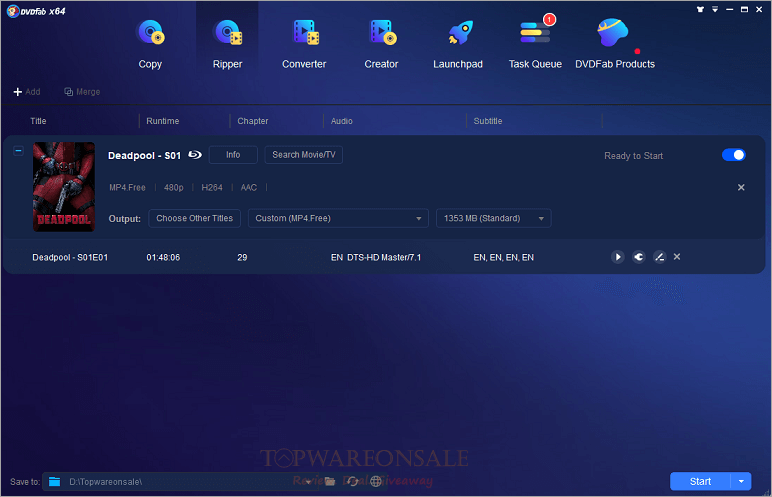Click the Deadpool - S01E01 title text

coord(70,257)
